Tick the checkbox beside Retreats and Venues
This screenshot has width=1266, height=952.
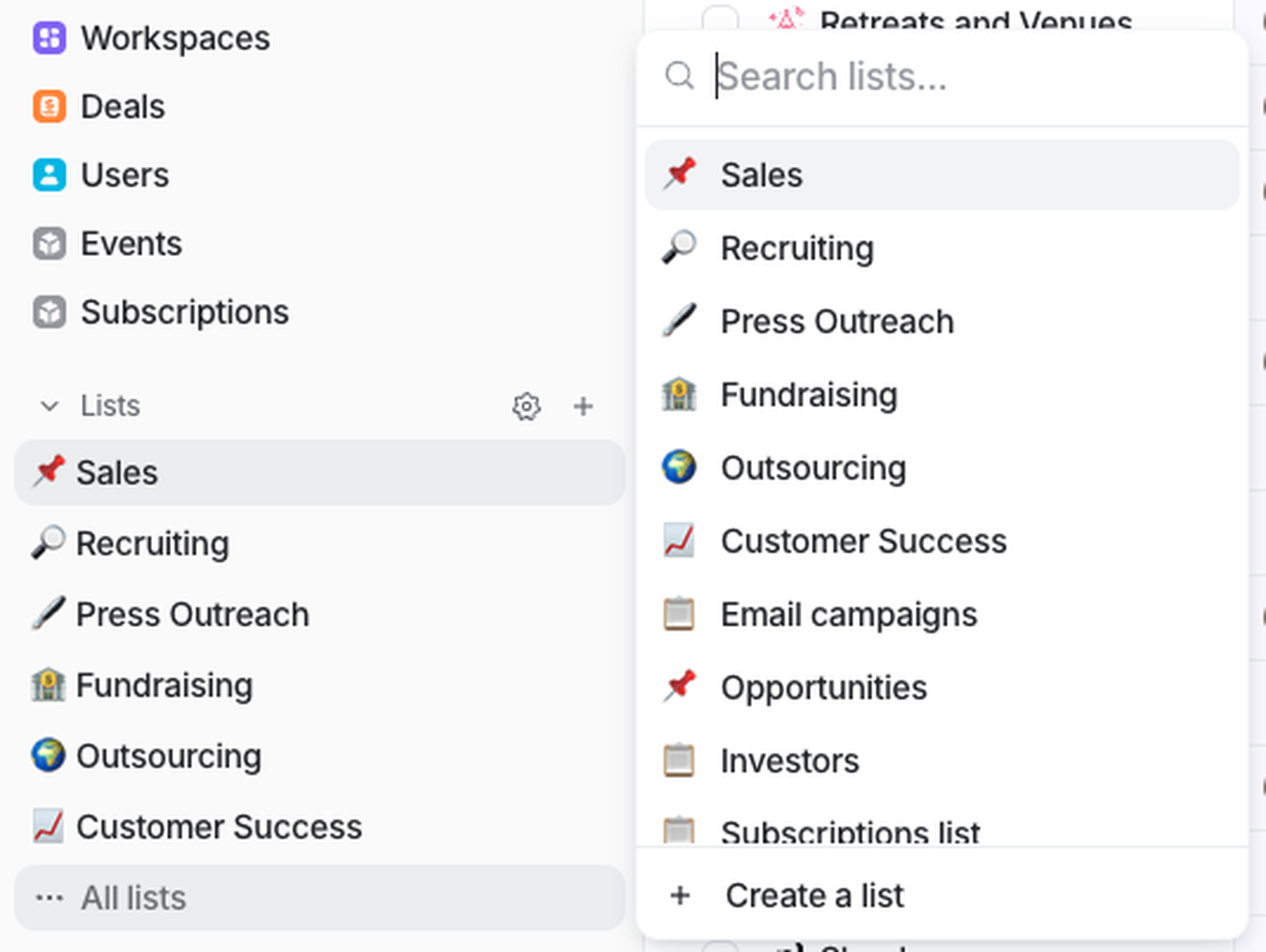tap(720, 17)
